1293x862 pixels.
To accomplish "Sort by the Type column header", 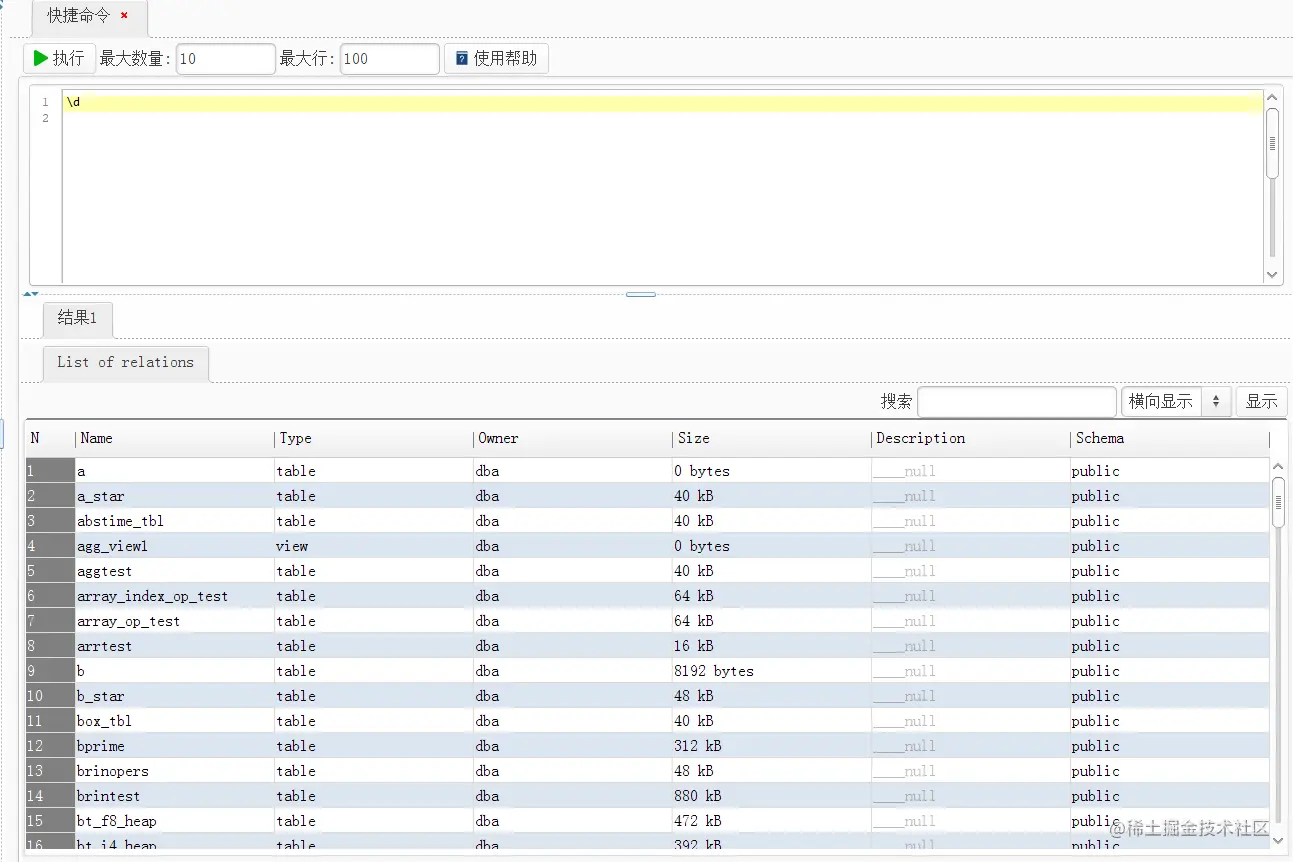I will [x=373, y=438].
